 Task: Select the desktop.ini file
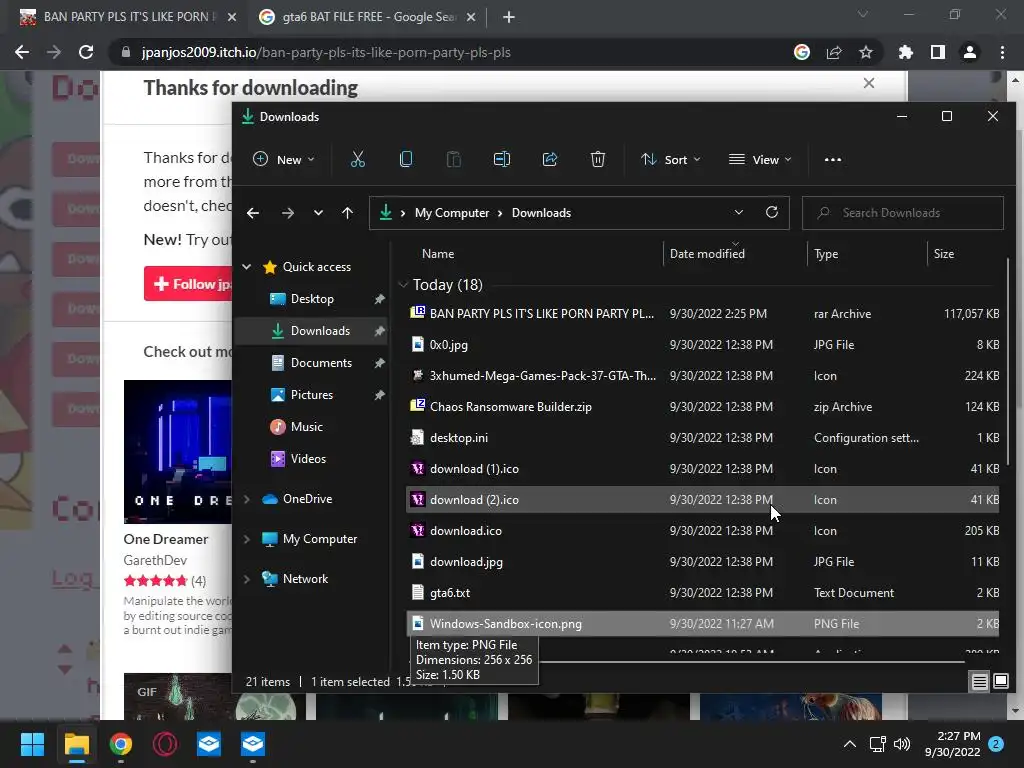(703, 438)
